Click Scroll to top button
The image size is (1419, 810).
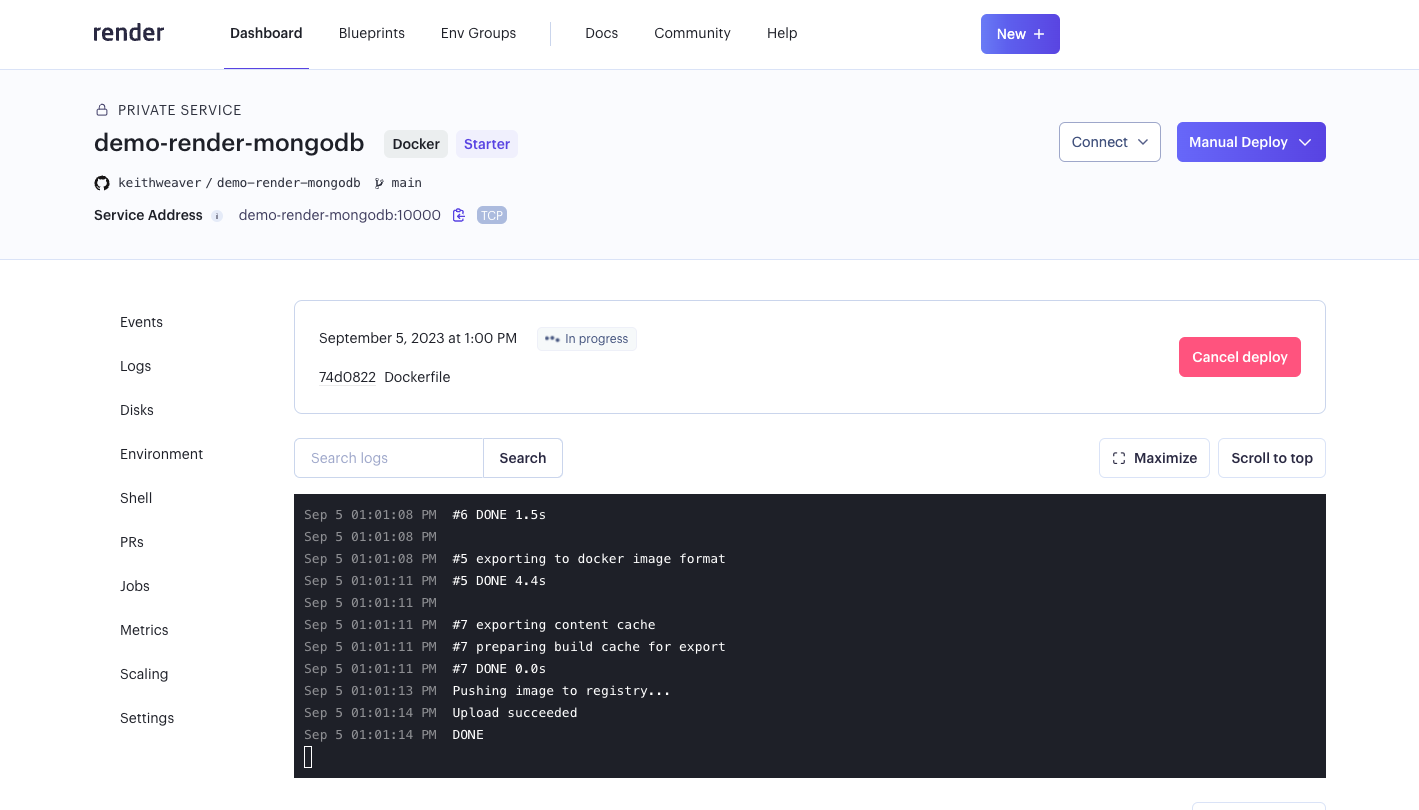tap(1271, 458)
